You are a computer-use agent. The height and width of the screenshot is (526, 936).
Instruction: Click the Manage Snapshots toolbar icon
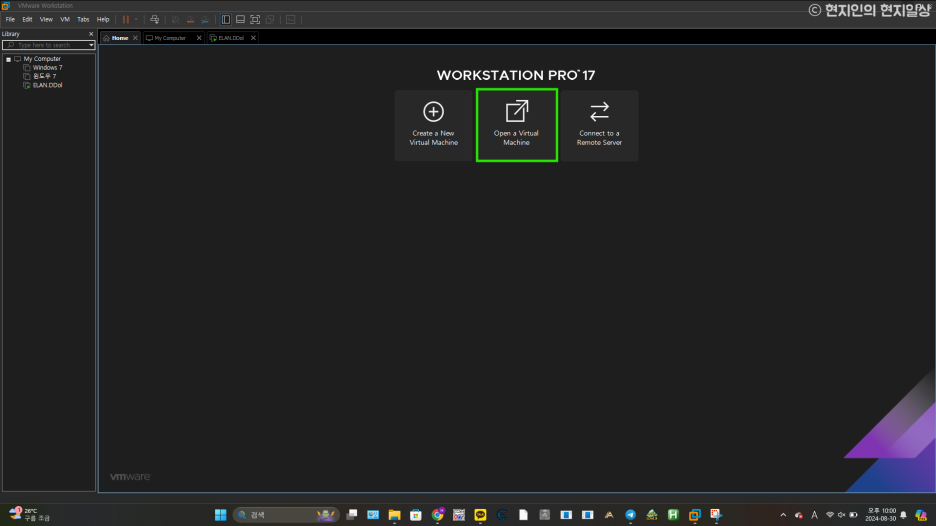coord(205,20)
